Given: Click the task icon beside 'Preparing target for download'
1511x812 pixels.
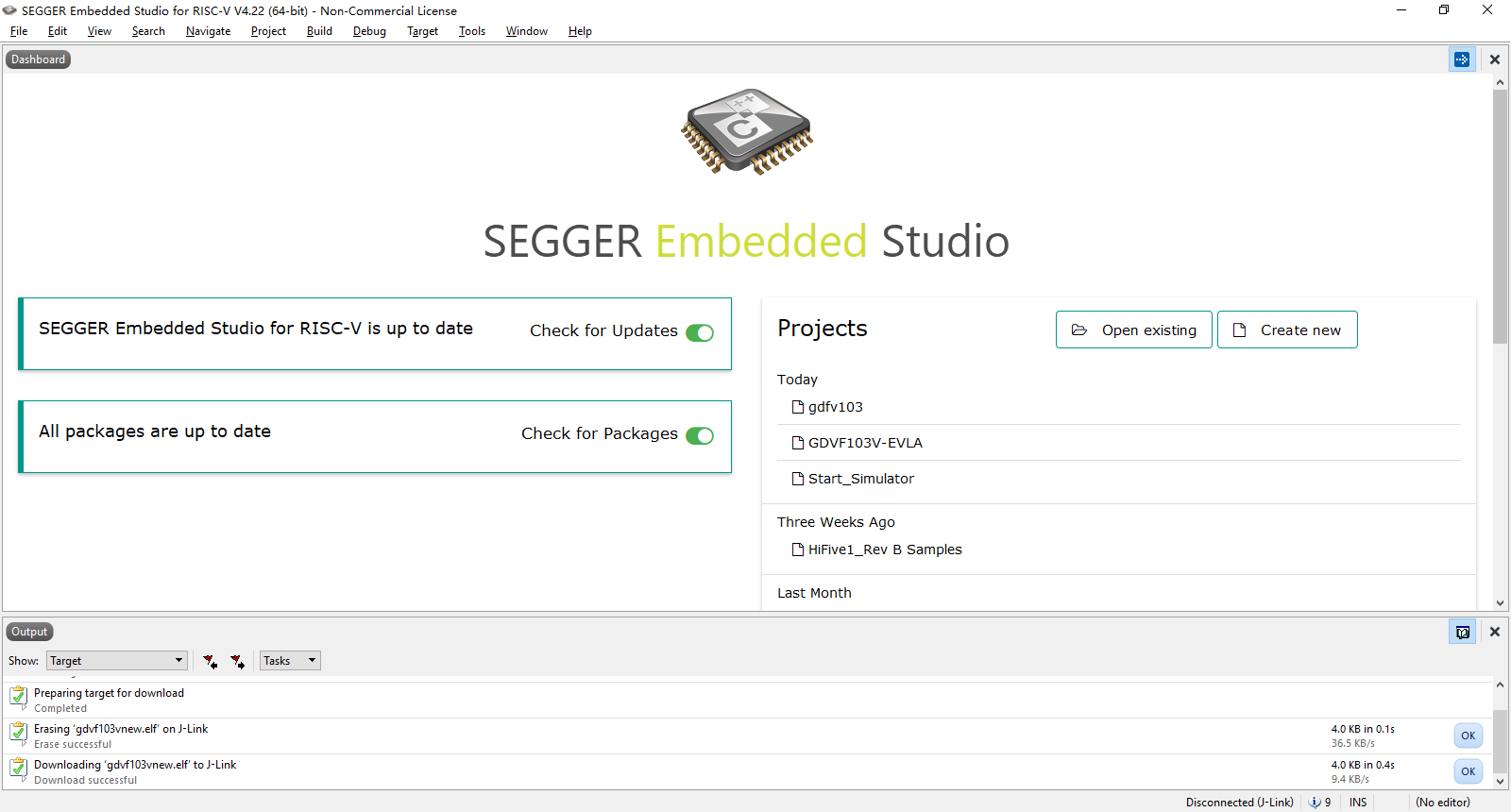Looking at the screenshot, I should pos(18,696).
